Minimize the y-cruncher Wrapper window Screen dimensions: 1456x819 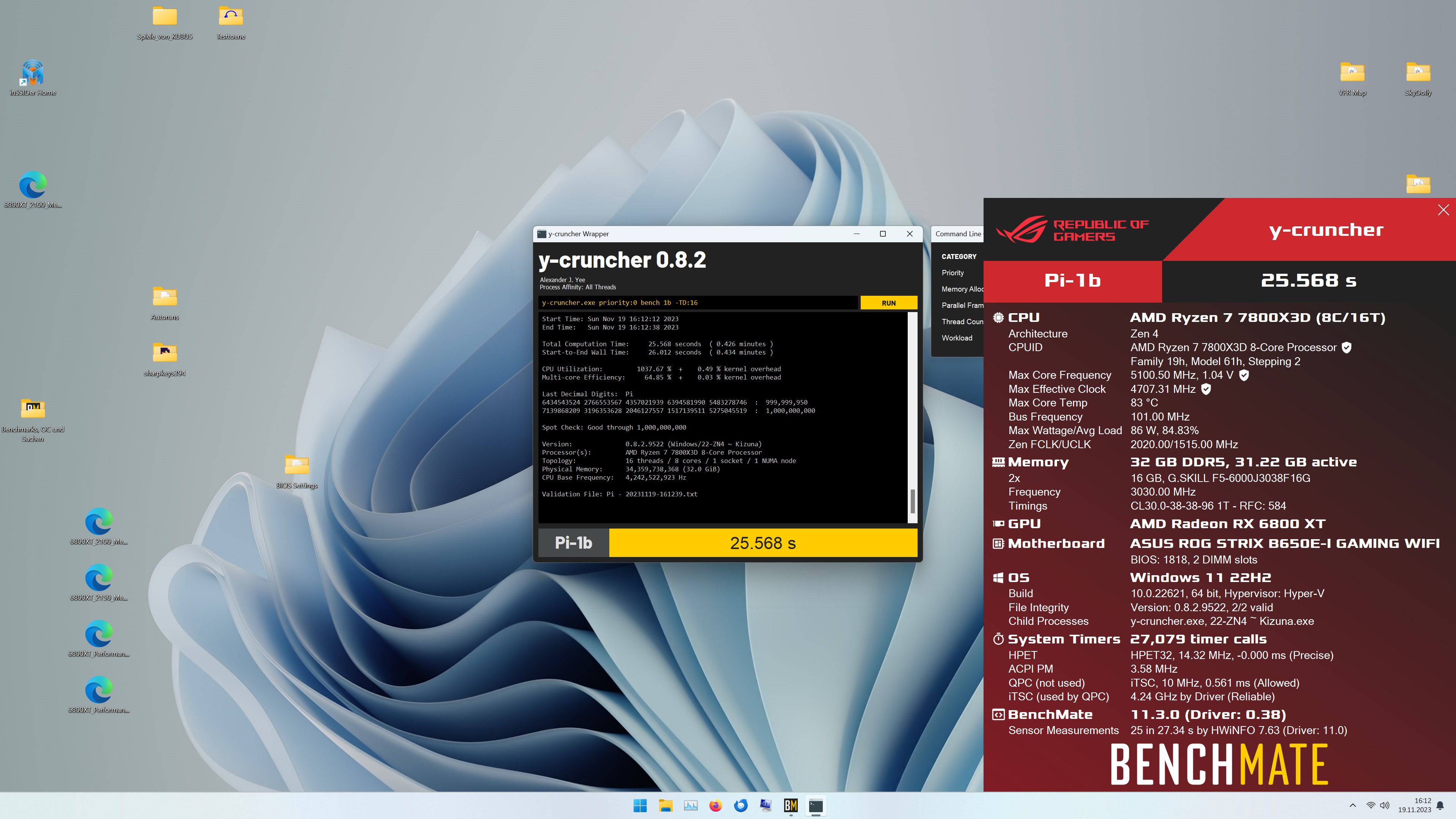click(x=856, y=234)
